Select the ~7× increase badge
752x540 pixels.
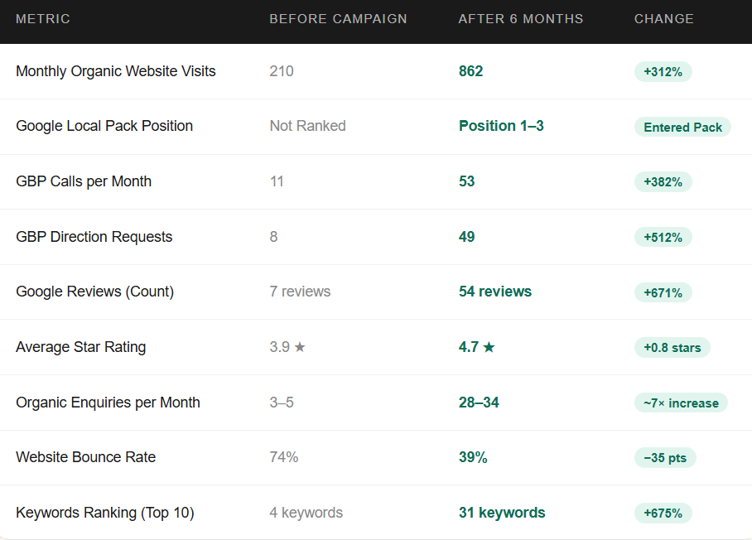click(681, 403)
